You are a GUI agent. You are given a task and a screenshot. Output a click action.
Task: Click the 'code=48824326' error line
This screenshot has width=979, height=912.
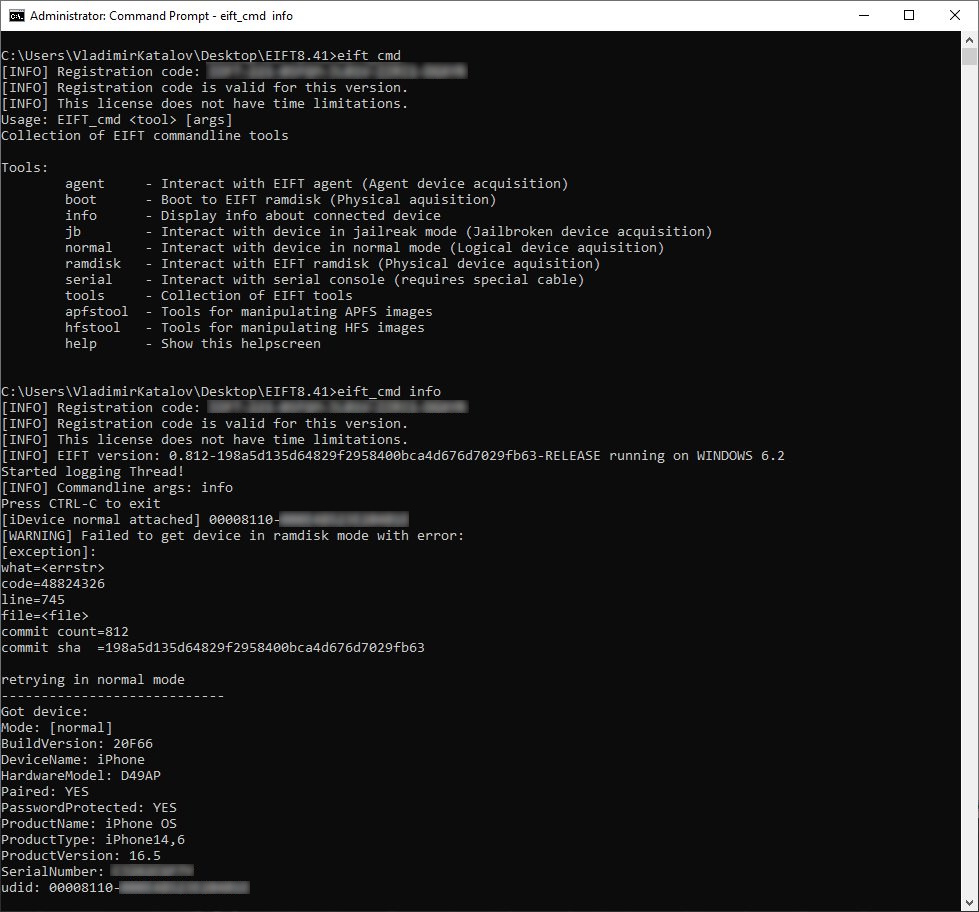tap(53, 584)
